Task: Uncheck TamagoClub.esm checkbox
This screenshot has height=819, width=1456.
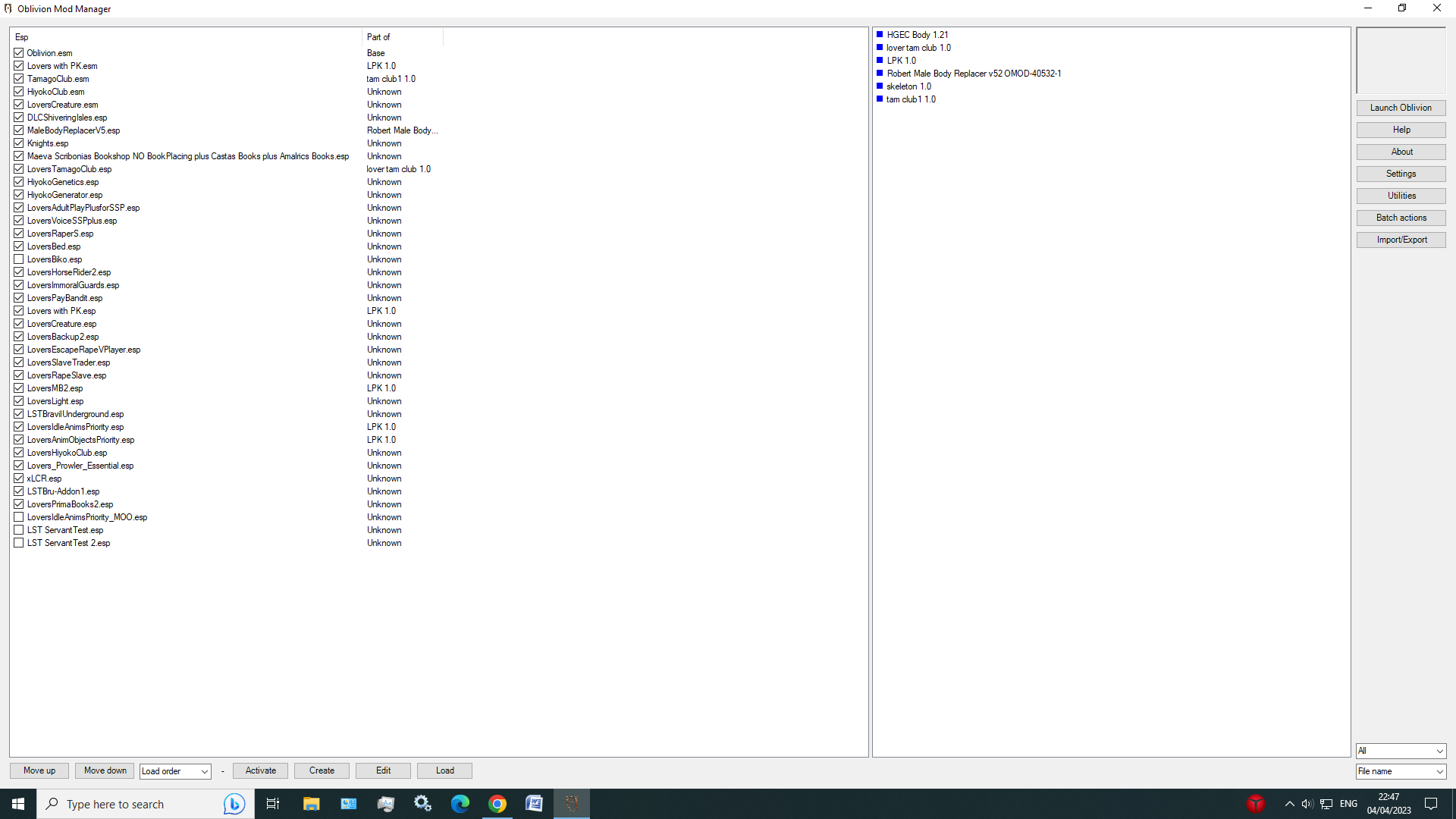Action: 19,79
